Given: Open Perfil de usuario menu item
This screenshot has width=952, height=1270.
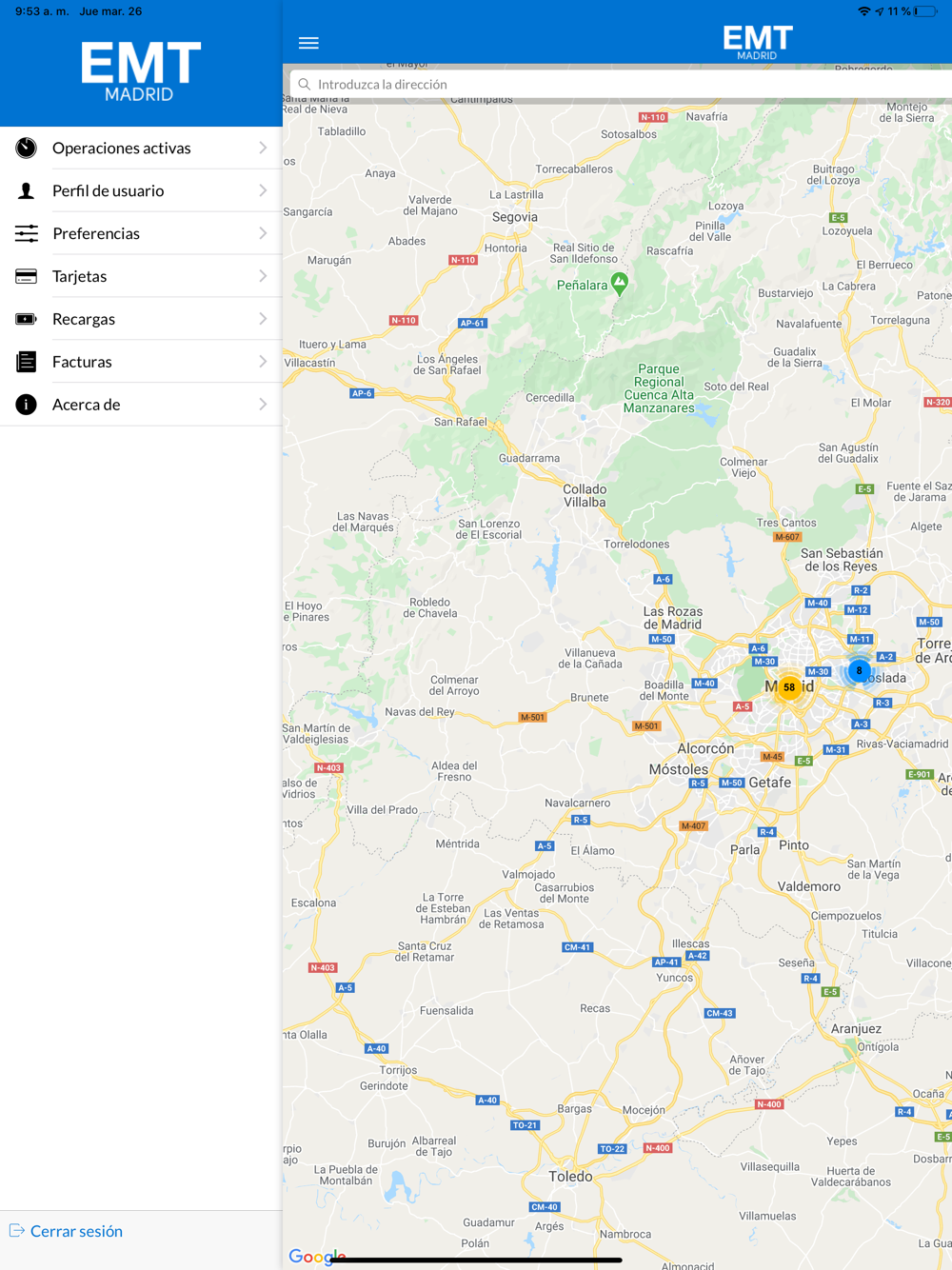Looking at the screenshot, I should click(x=141, y=190).
